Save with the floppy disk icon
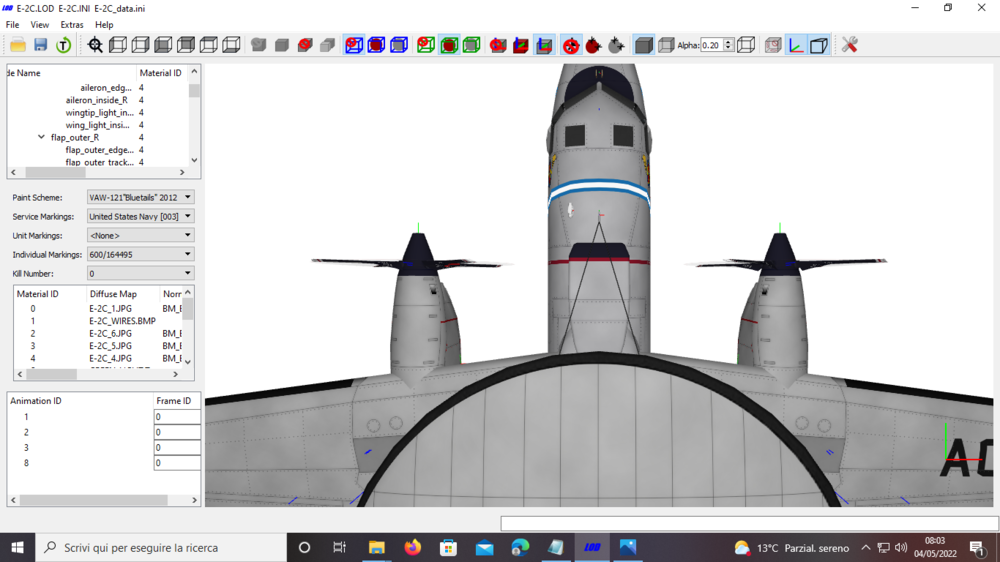1000x562 pixels. tap(41, 45)
